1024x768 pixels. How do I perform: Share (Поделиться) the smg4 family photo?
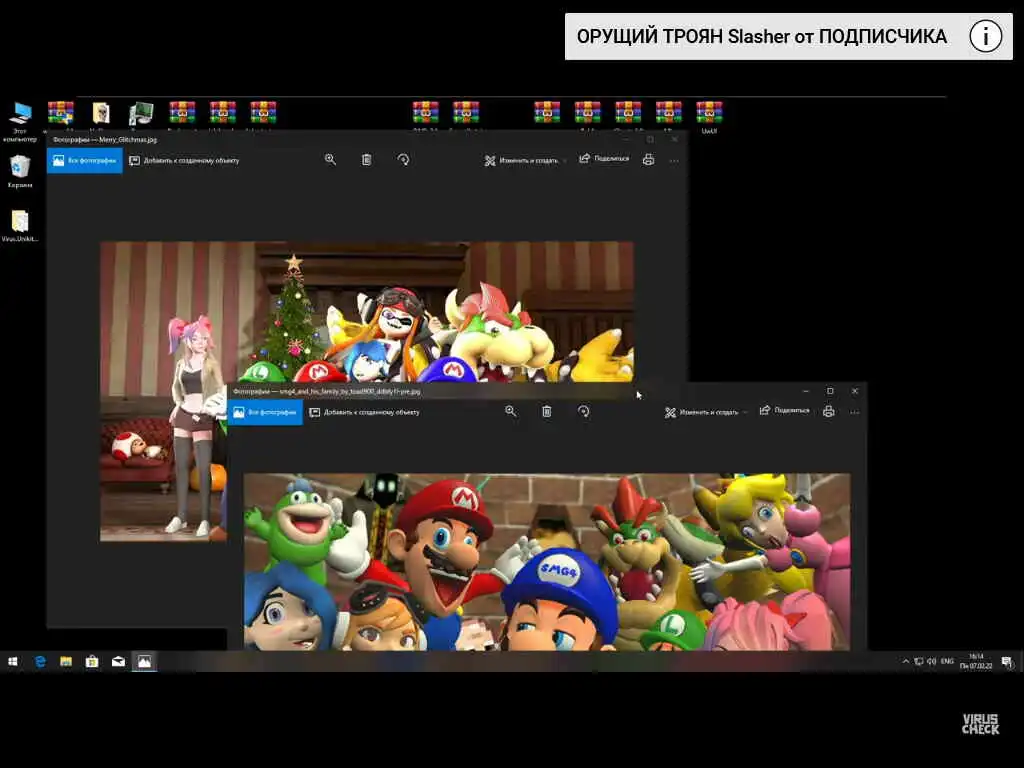point(784,411)
